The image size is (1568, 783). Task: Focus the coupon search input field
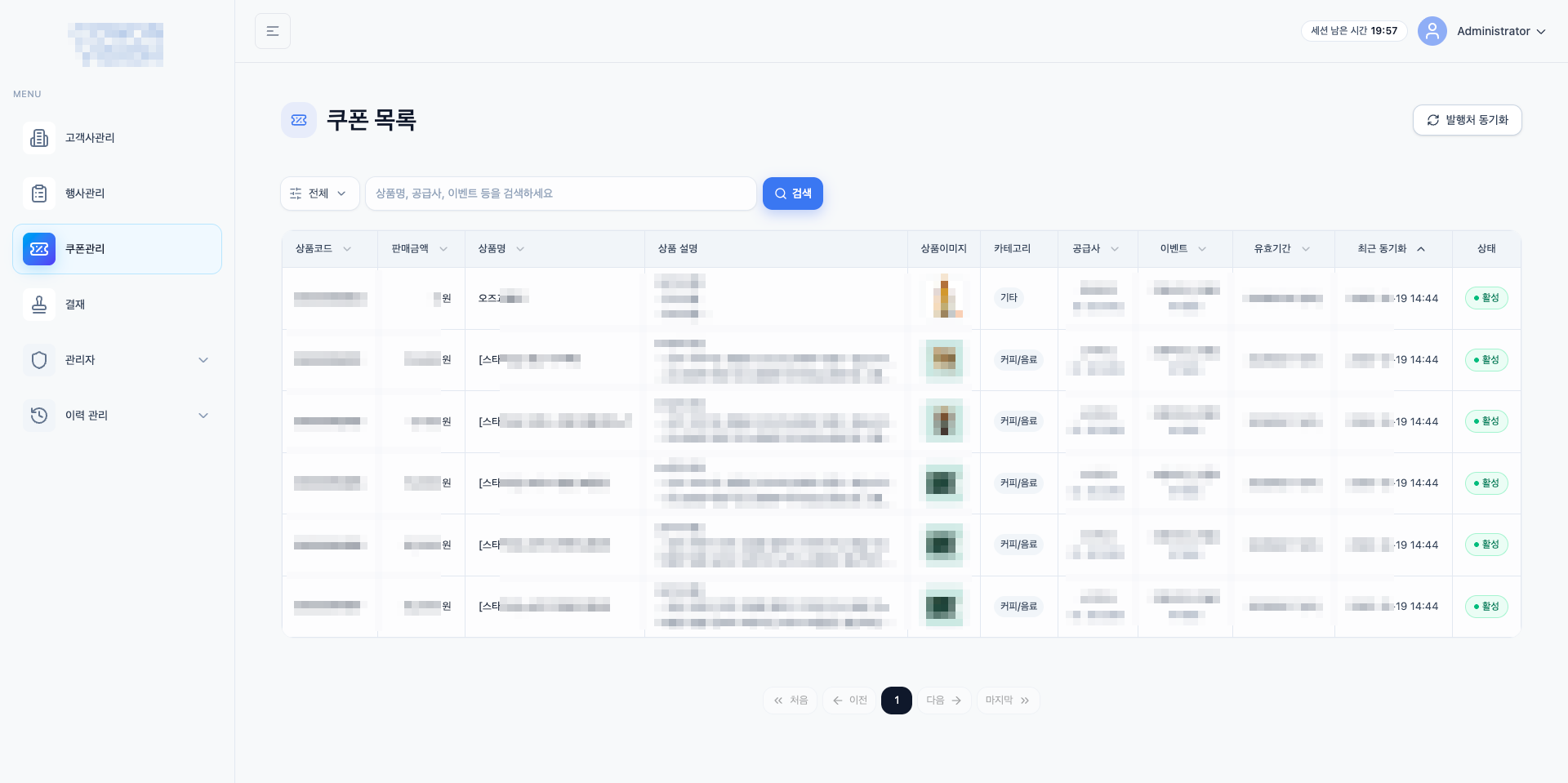[x=560, y=194]
